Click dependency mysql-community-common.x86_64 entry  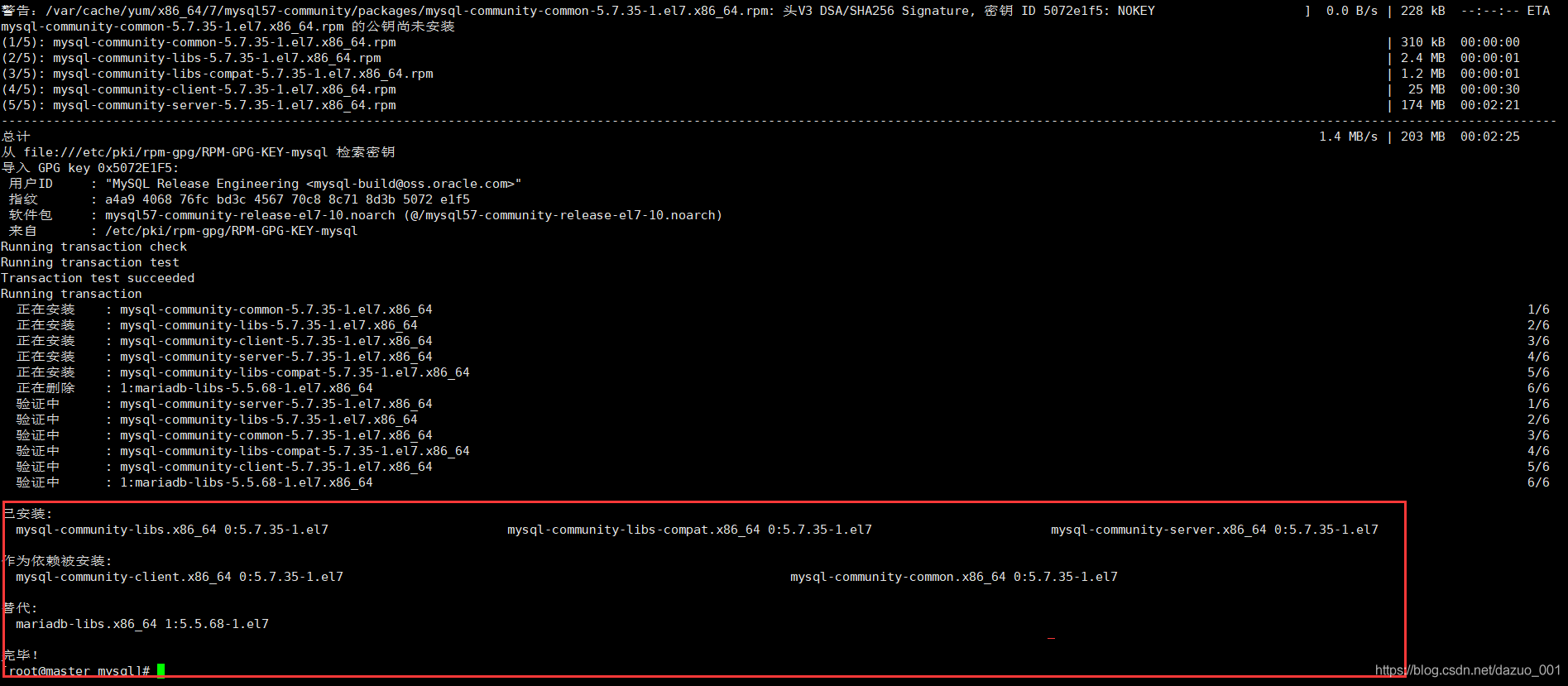954,577
